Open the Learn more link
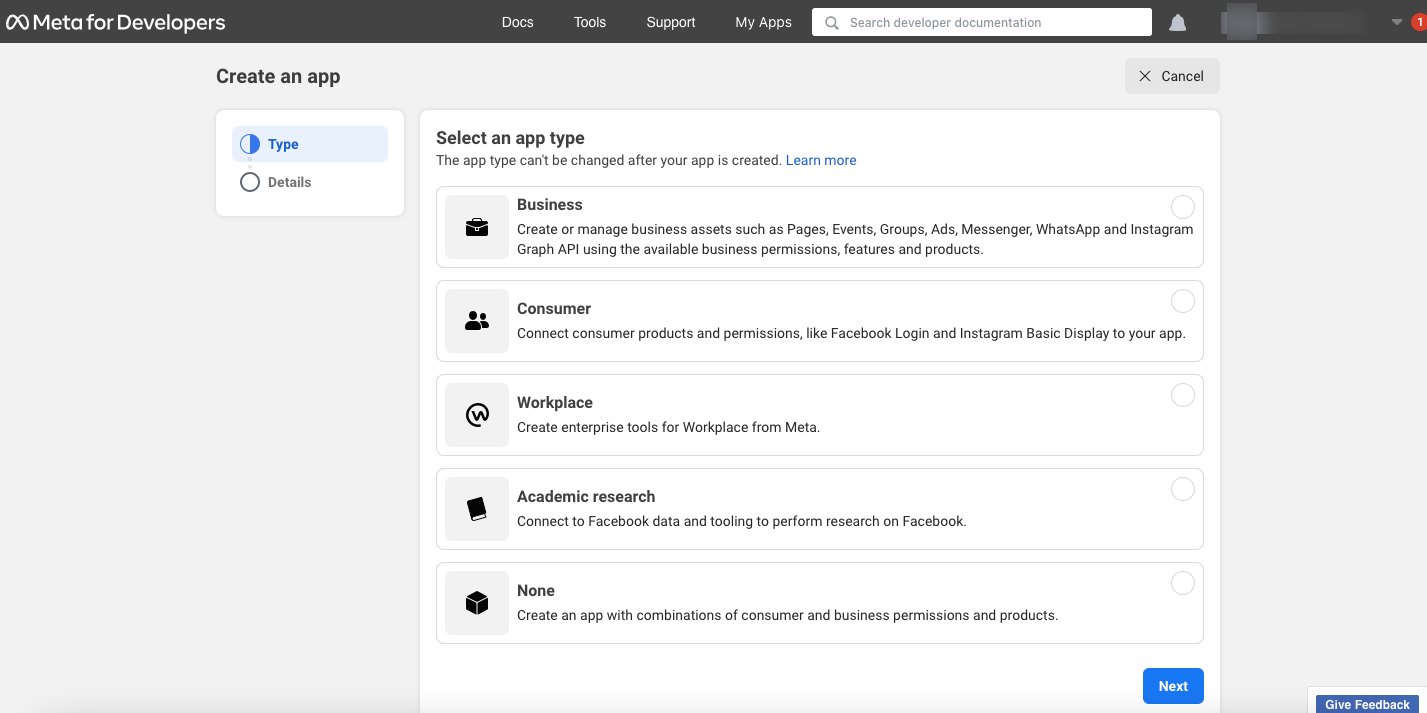 pos(821,160)
